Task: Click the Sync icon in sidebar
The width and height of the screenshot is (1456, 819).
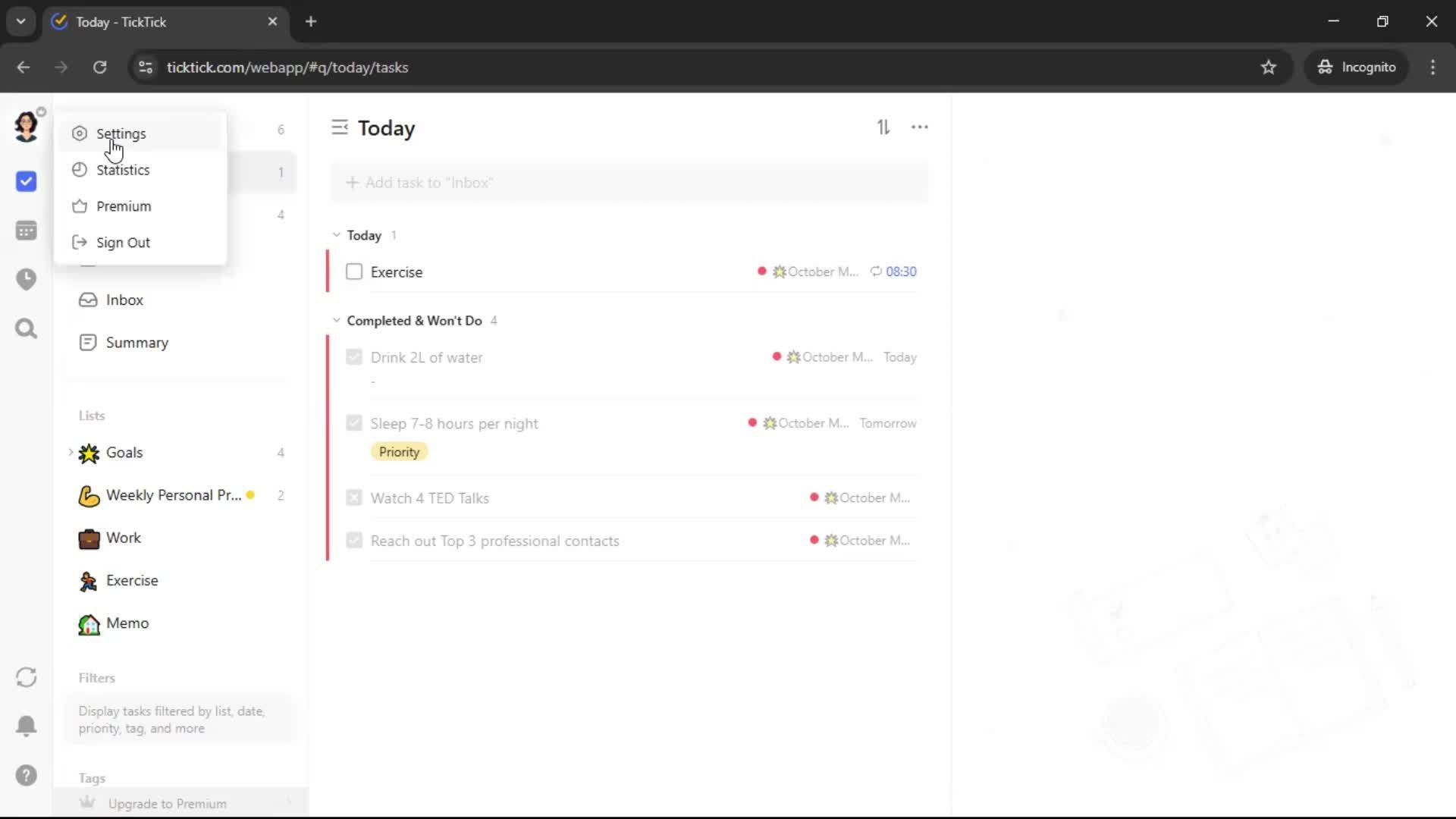Action: (x=26, y=677)
